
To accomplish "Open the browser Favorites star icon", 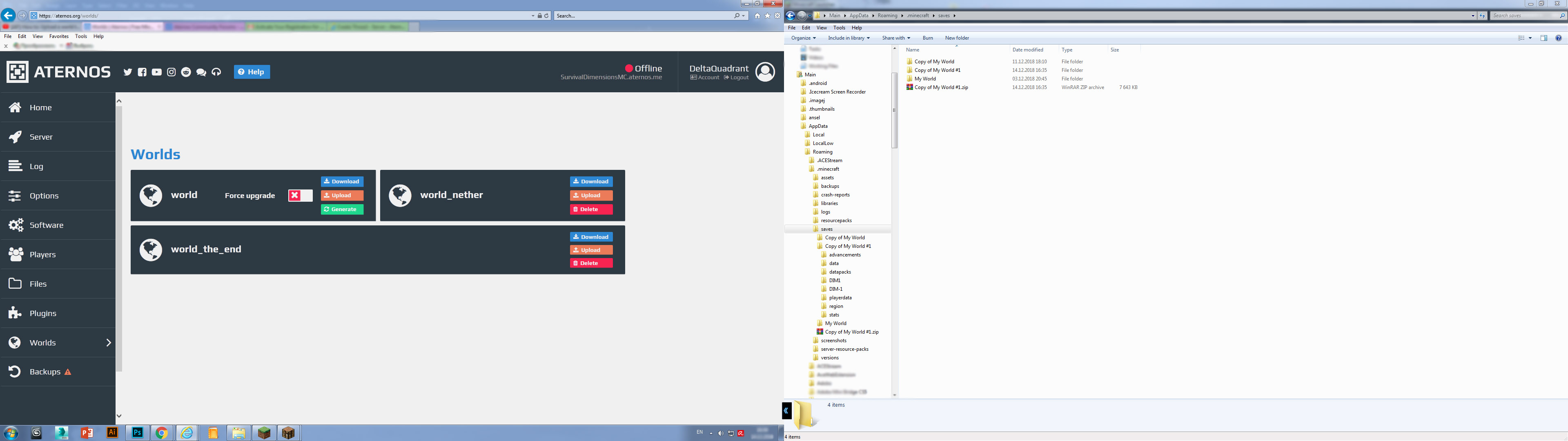I will pos(767,16).
